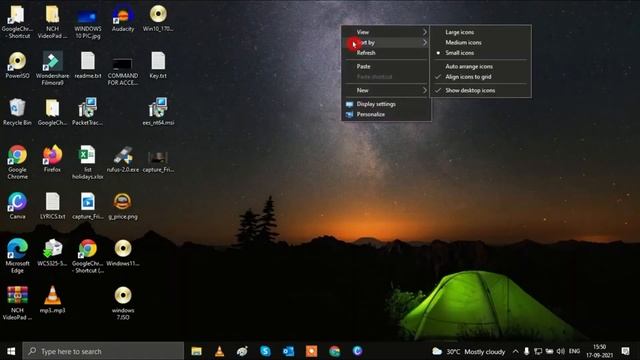This screenshot has width=640, height=360.
Task: Select the PacketTrac... installer icon
Action: pyautogui.click(x=87, y=112)
